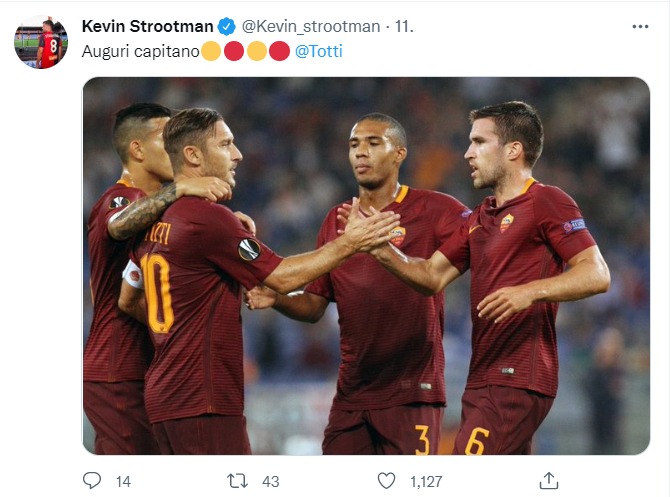The height and width of the screenshot is (497, 670).
Task: Click the first yellow circle emoji
Action: tap(211, 50)
